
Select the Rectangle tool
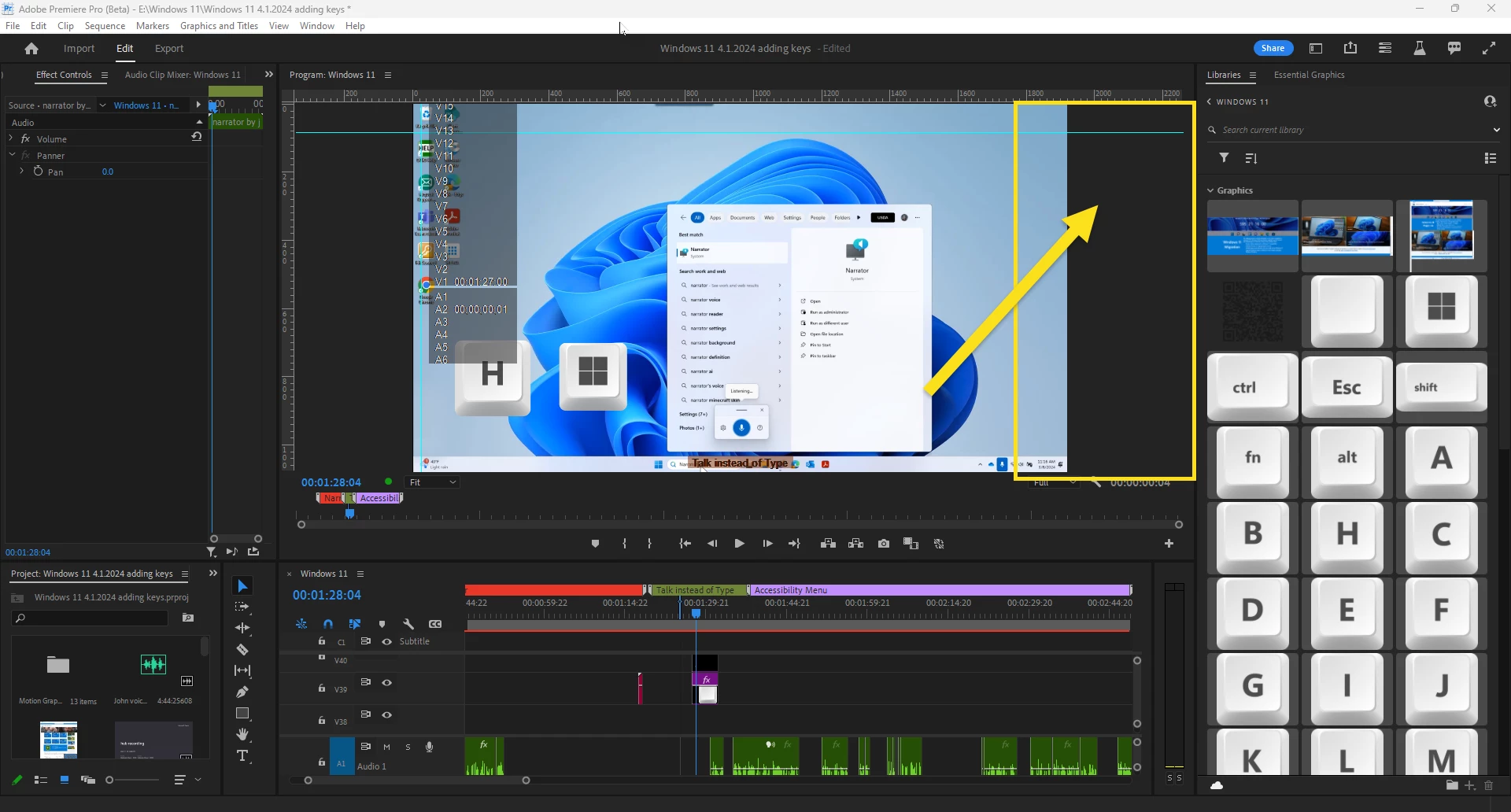pyautogui.click(x=242, y=714)
